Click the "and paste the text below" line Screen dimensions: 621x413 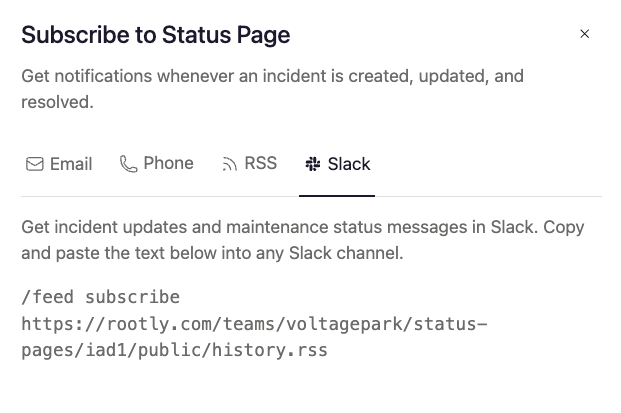point(212,254)
